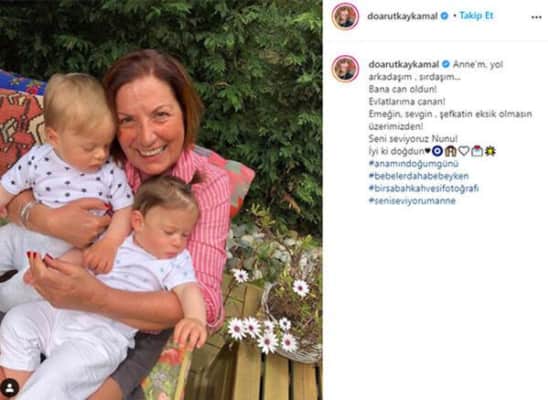The height and width of the screenshot is (400, 548).
Task: Click the post photo of woman with babies
Action: coord(161,200)
